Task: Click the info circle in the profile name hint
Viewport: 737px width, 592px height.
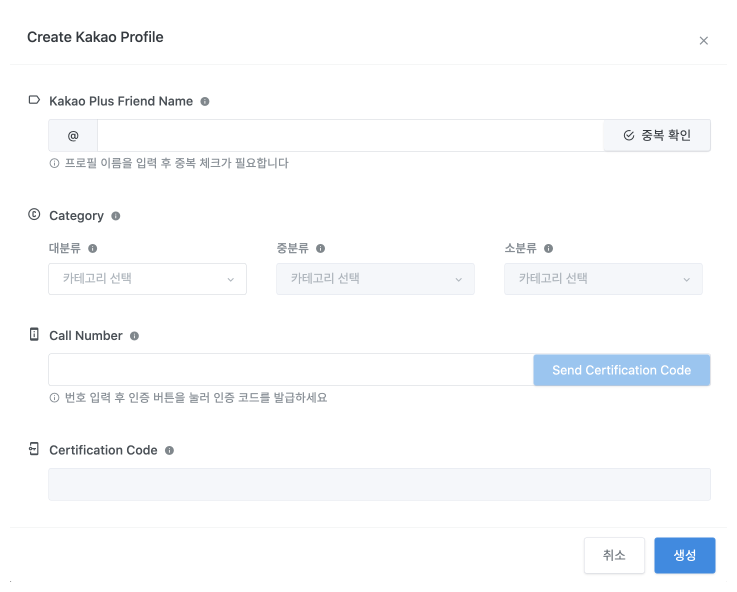Action: click(55, 164)
